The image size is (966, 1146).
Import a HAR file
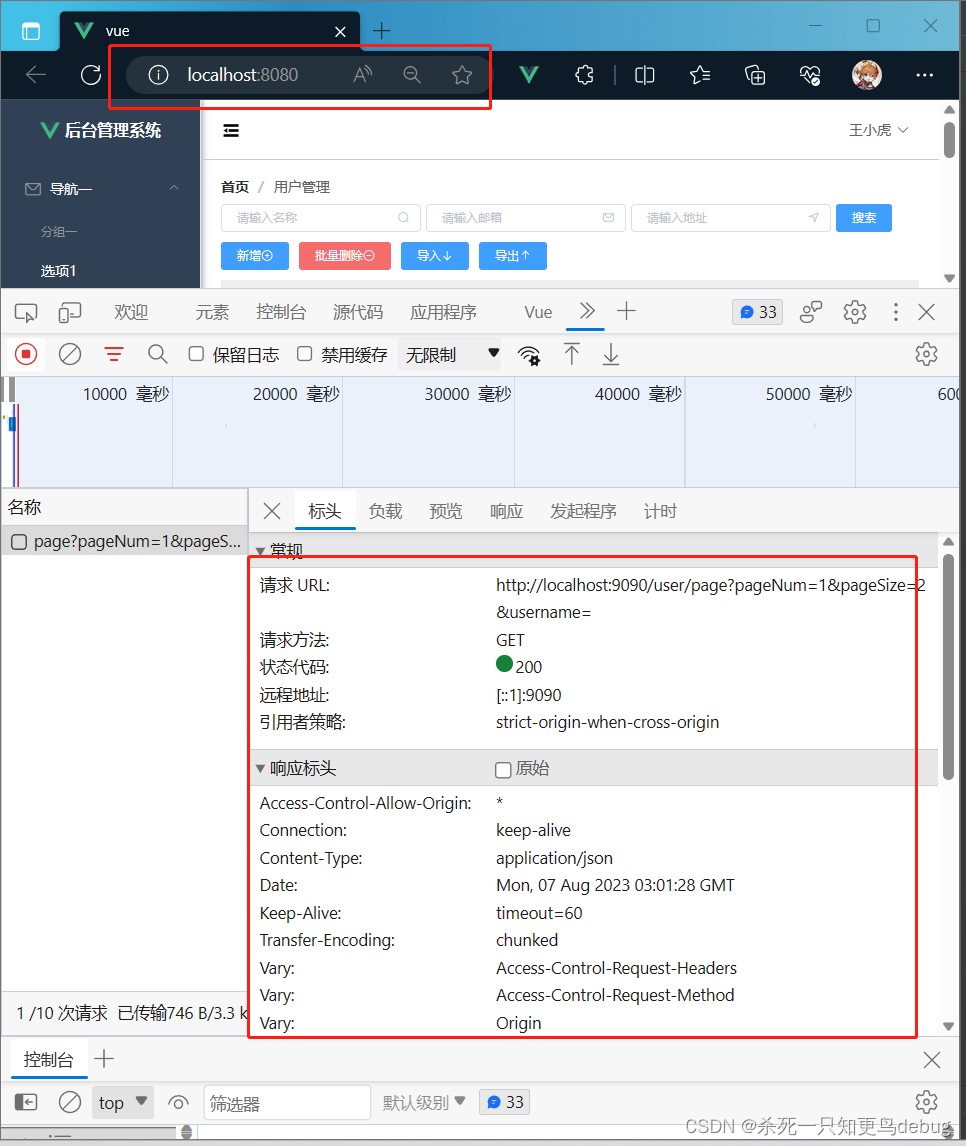click(x=572, y=354)
